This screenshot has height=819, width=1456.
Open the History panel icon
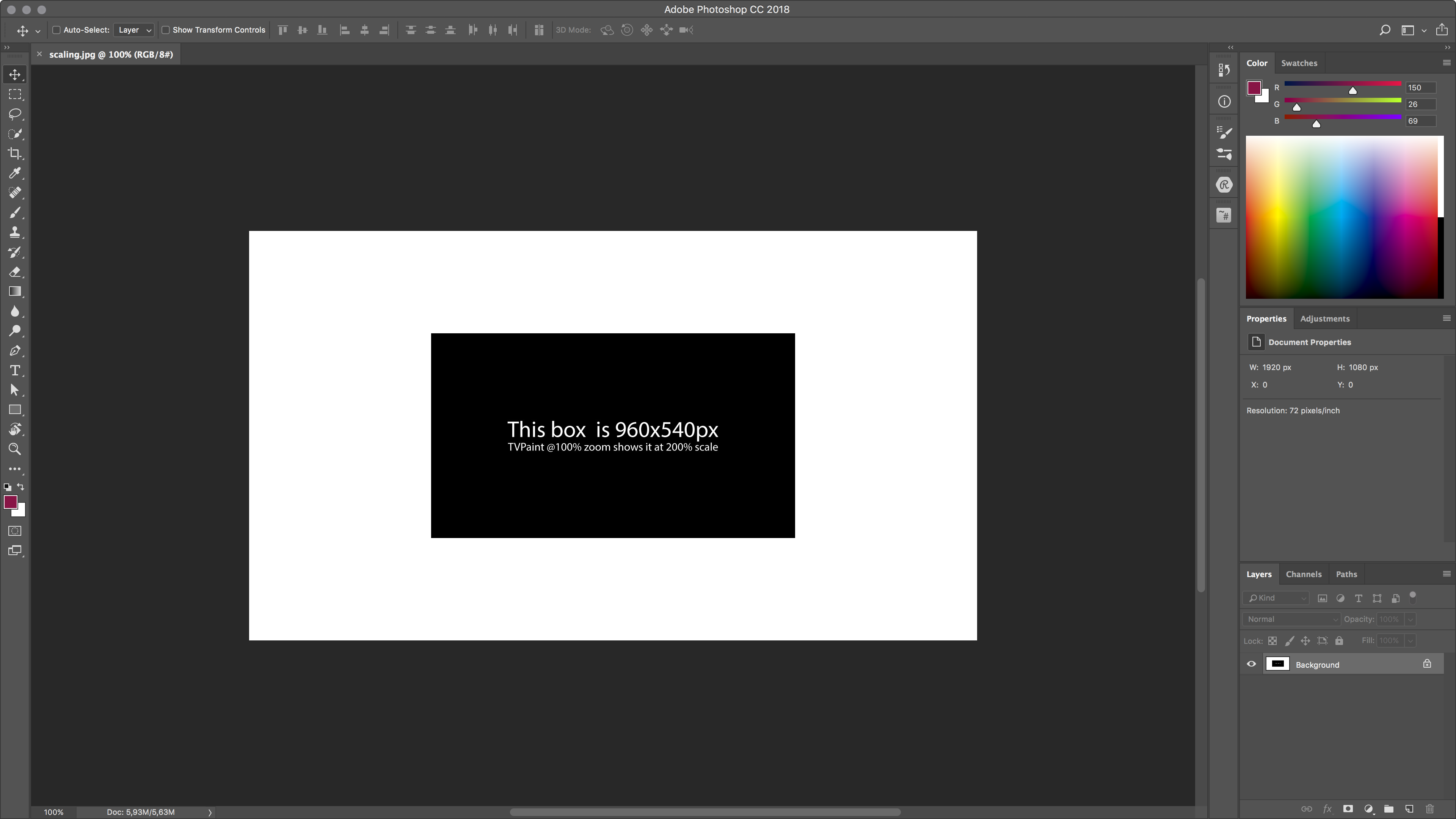[x=1224, y=70]
